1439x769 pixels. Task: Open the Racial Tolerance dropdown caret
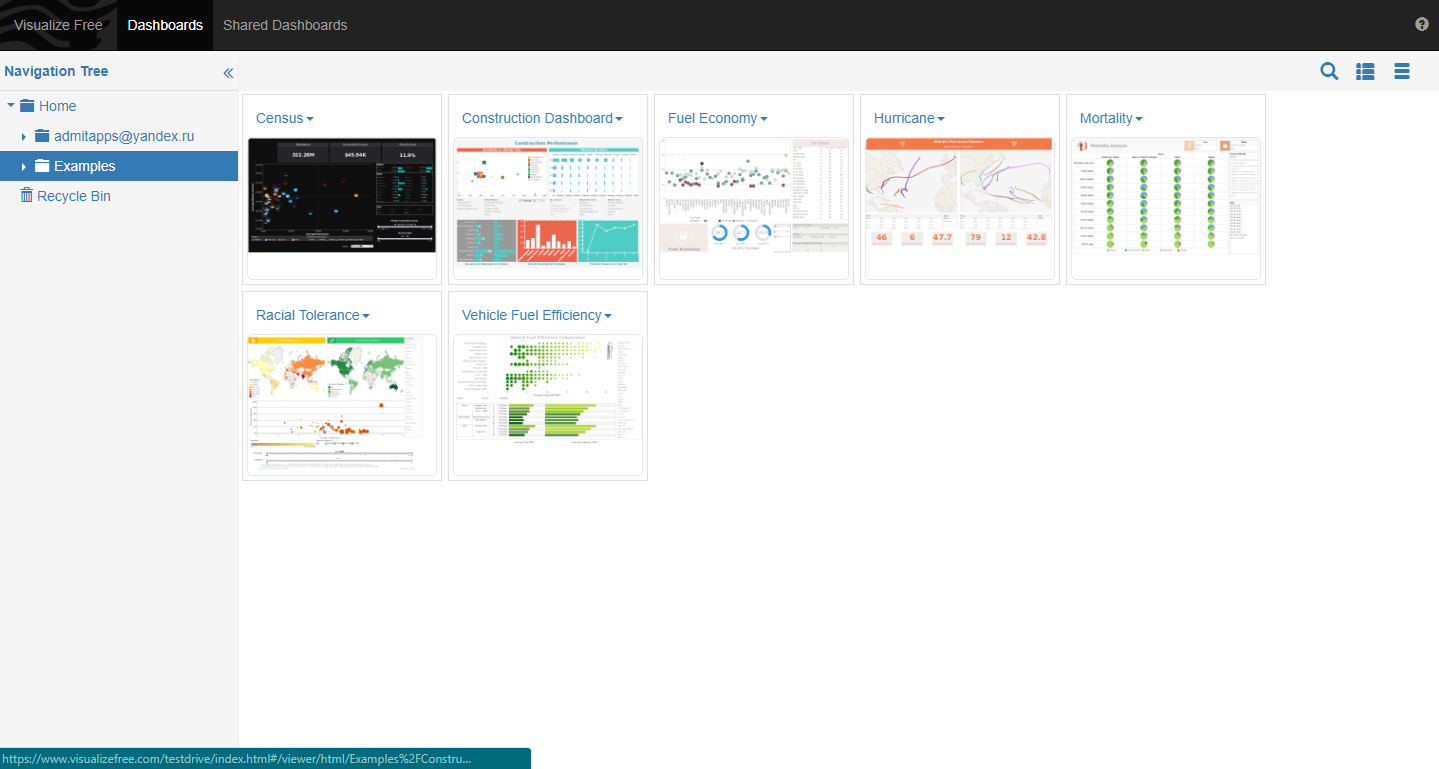pyautogui.click(x=366, y=316)
